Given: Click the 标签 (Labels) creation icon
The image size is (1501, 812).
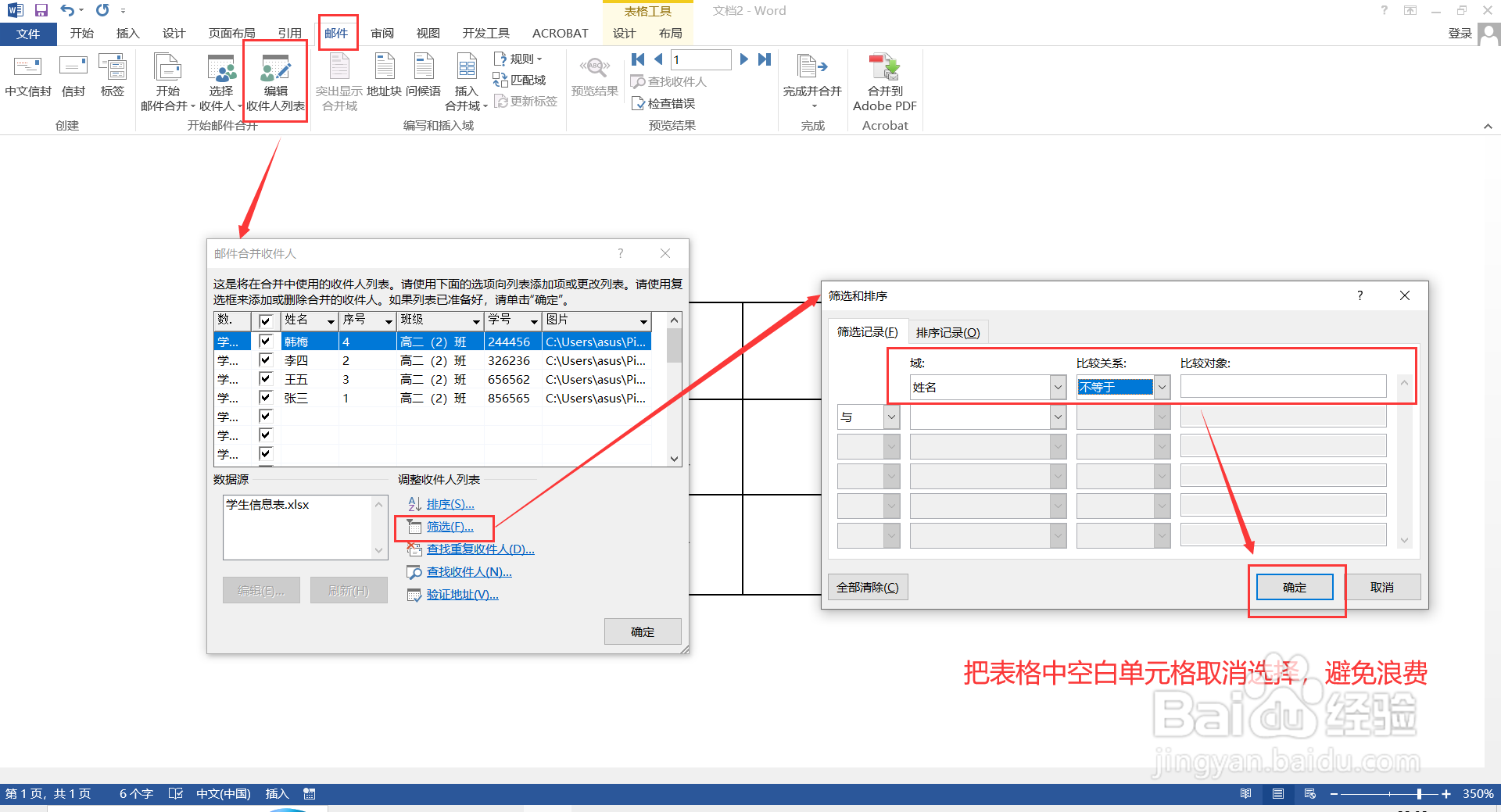Looking at the screenshot, I should (113, 78).
